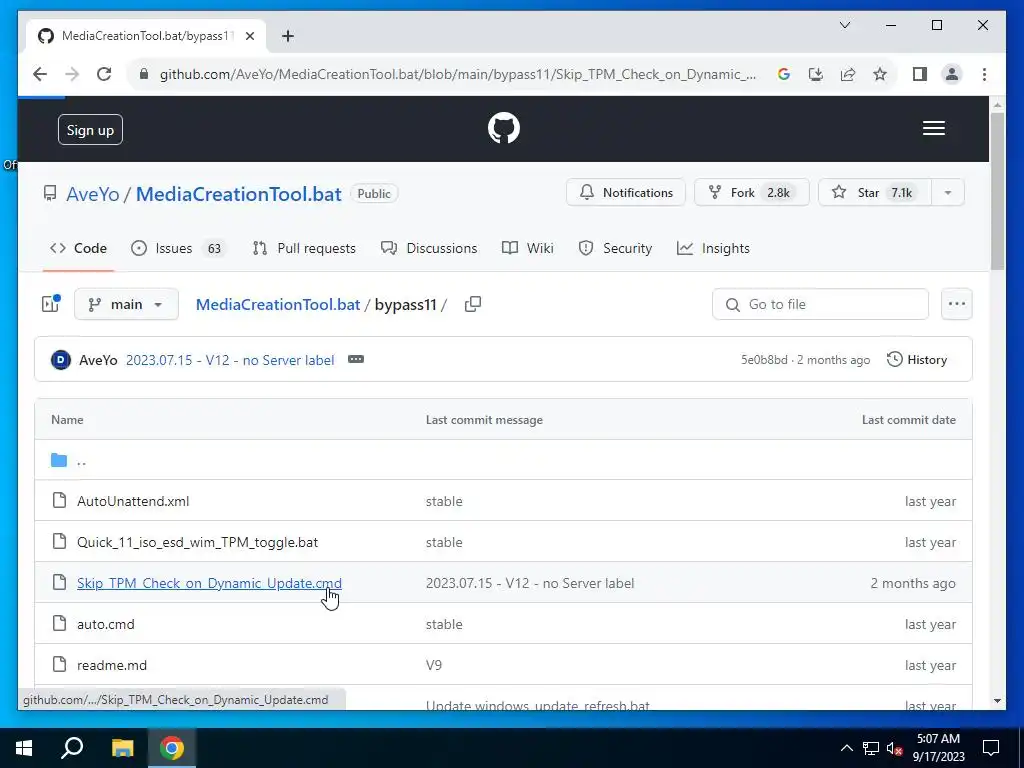Switch to the Issues tab

click(178, 248)
